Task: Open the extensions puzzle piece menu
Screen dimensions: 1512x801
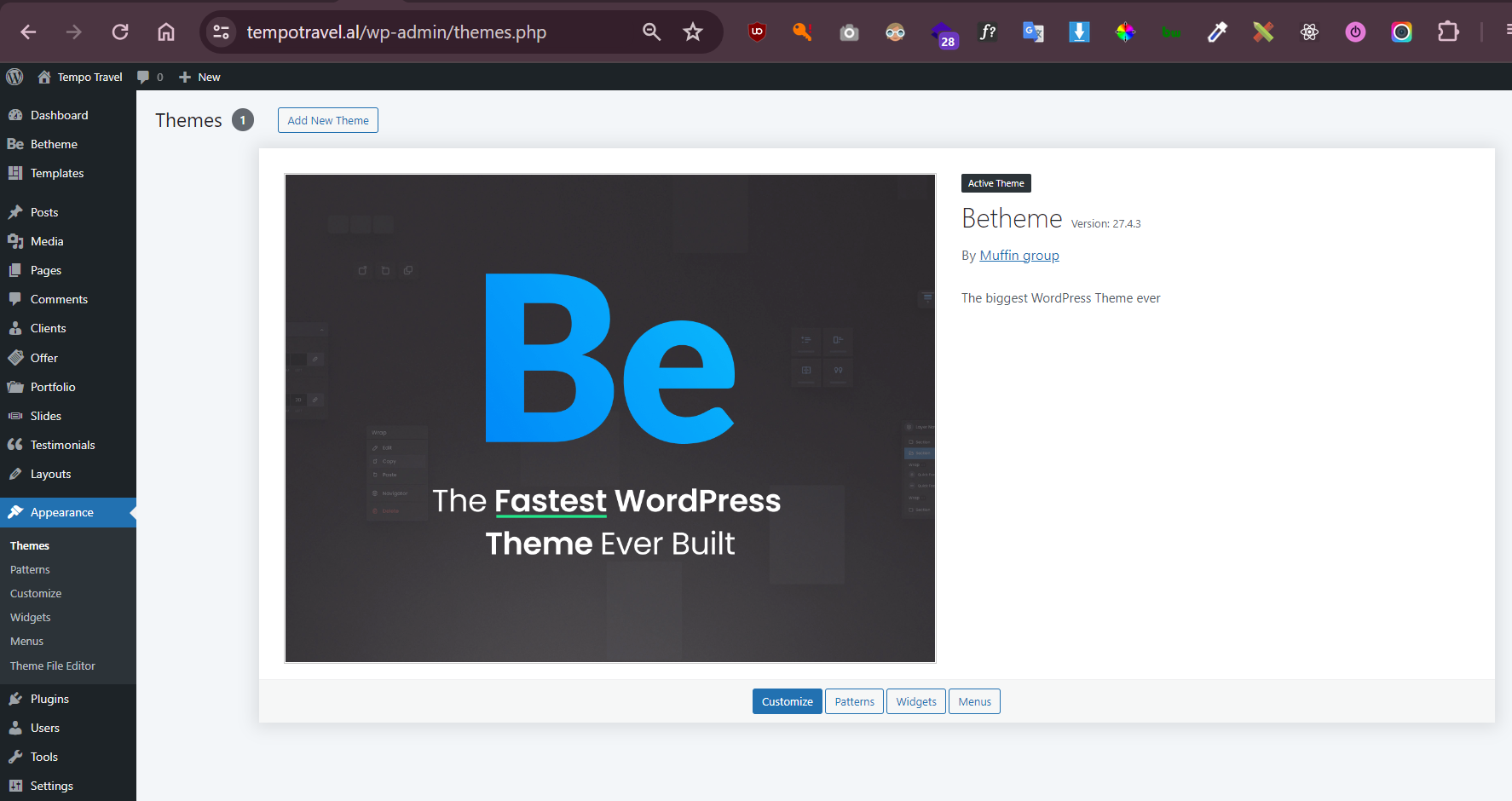Action: click(x=1448, y=32)
